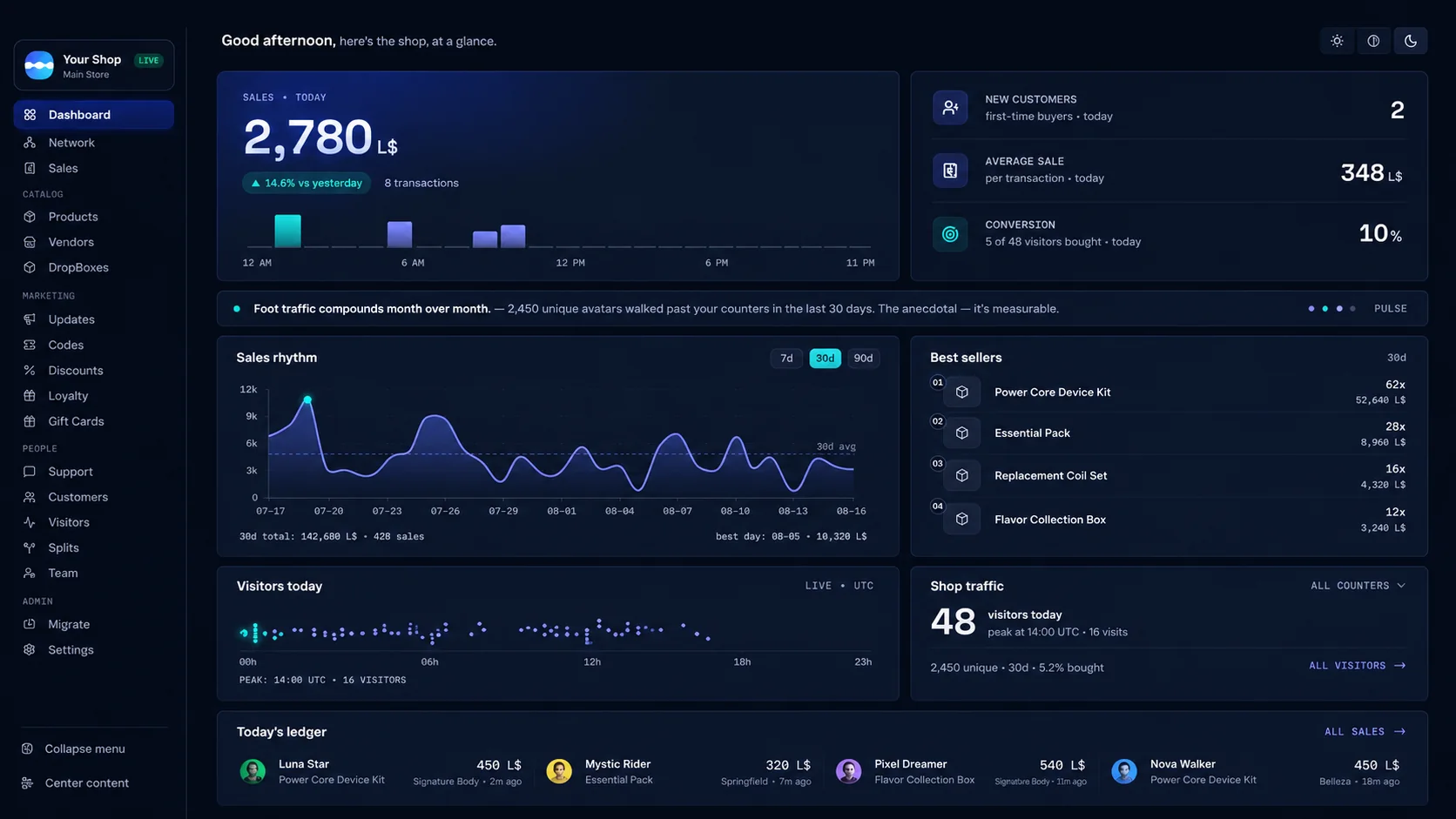Click the Power Core Device Kit best seller
This screenshot has width=1456, height=819.
pos(1169,393)
